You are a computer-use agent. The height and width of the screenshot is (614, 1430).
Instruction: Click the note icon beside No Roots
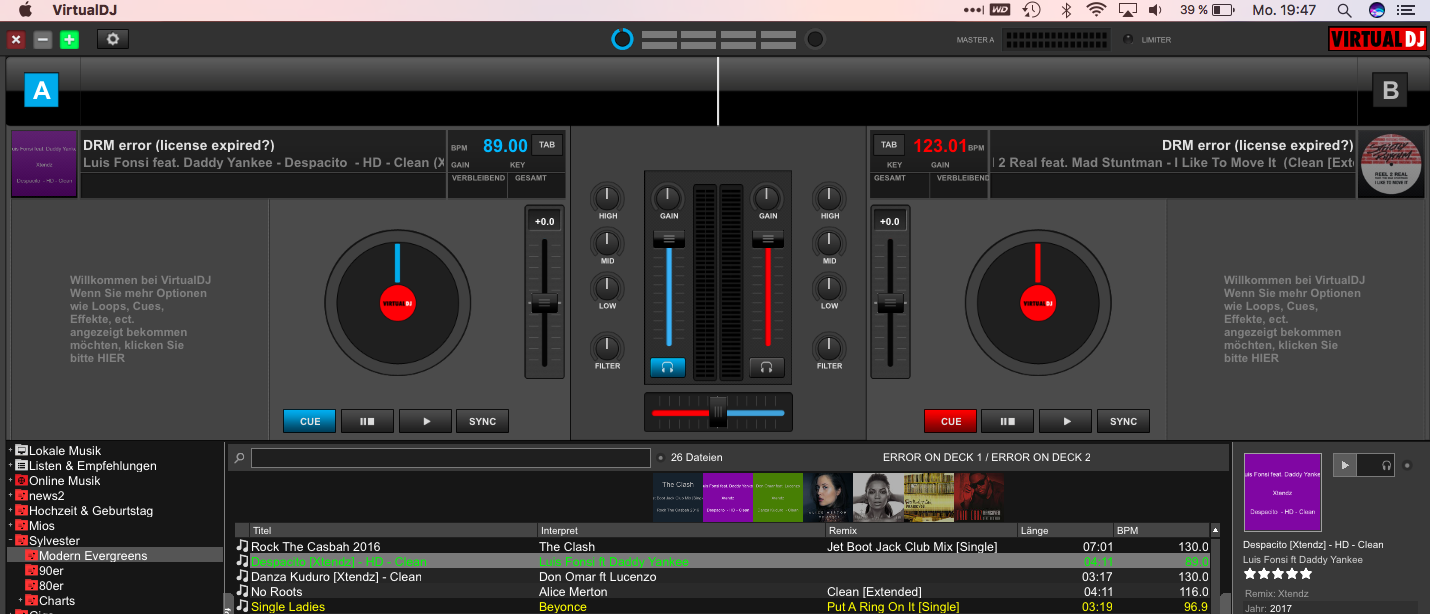pos(242,592)
